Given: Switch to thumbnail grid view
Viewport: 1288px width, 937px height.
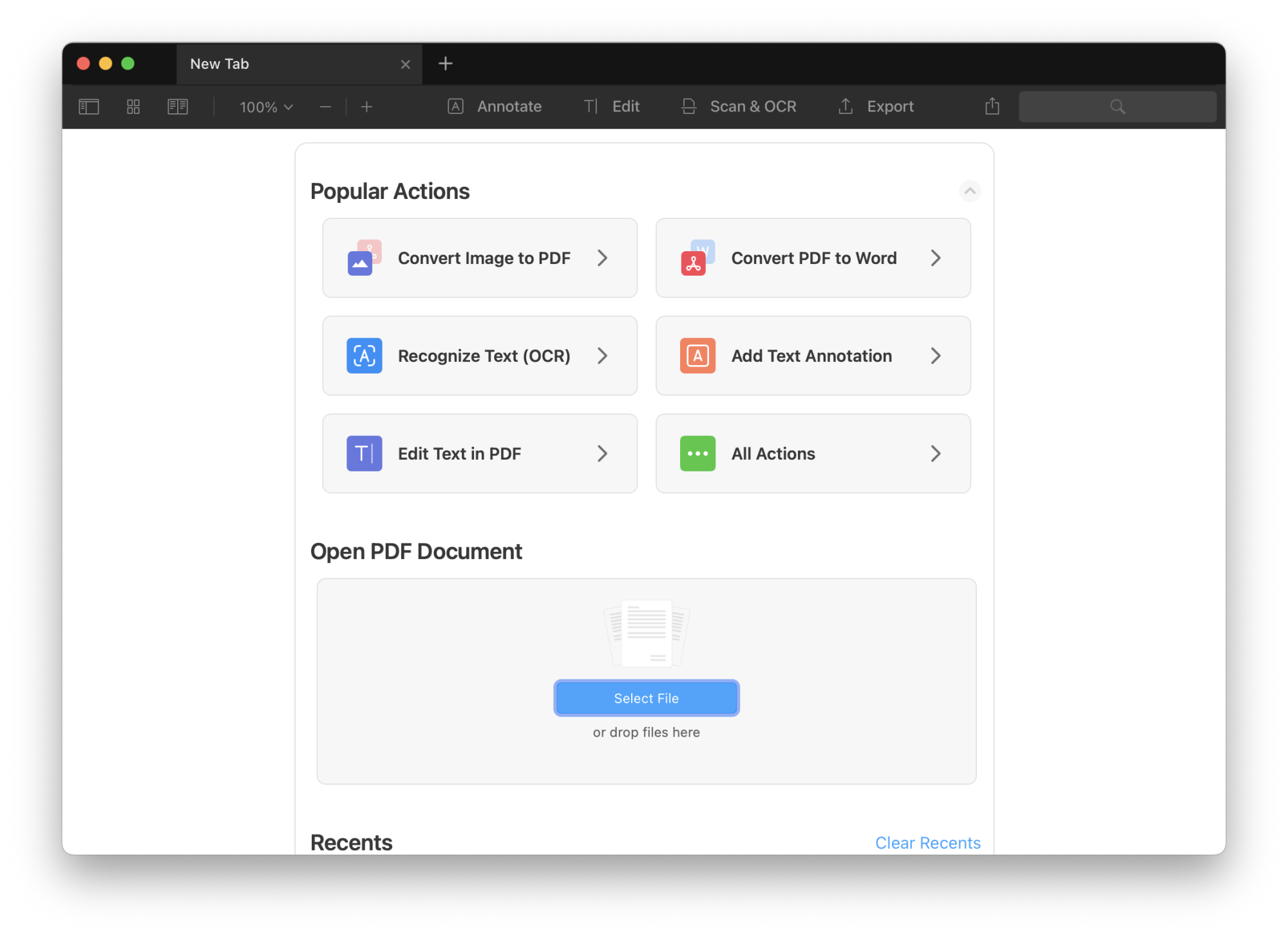Looking at the screenshot, I should coord(133,107).
